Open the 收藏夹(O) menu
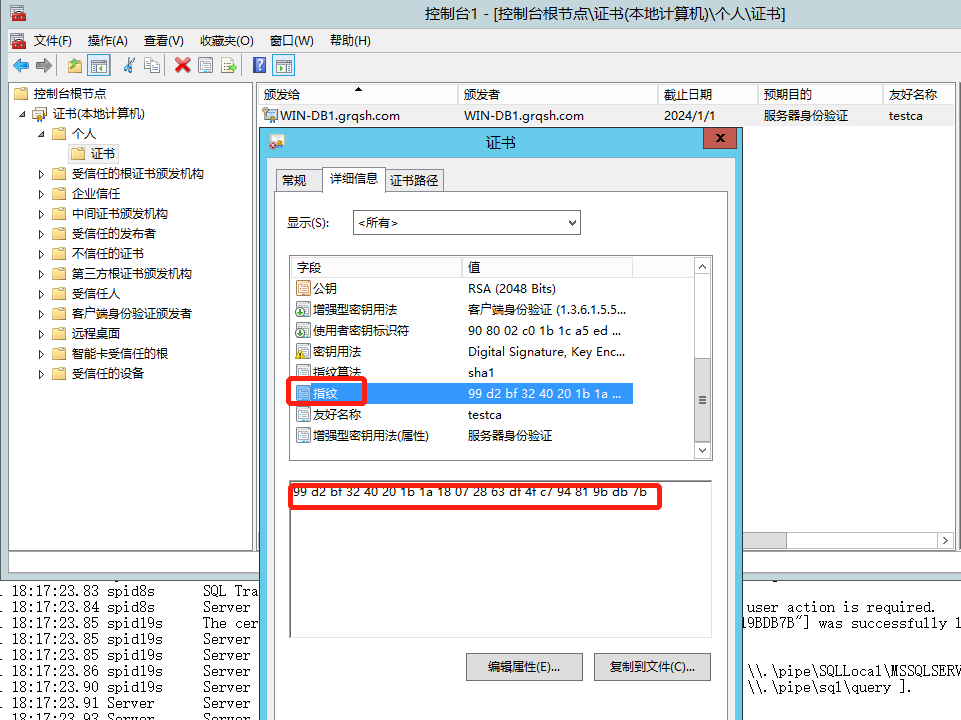Screen dimensions: 961x720 [x=227, y=41]
